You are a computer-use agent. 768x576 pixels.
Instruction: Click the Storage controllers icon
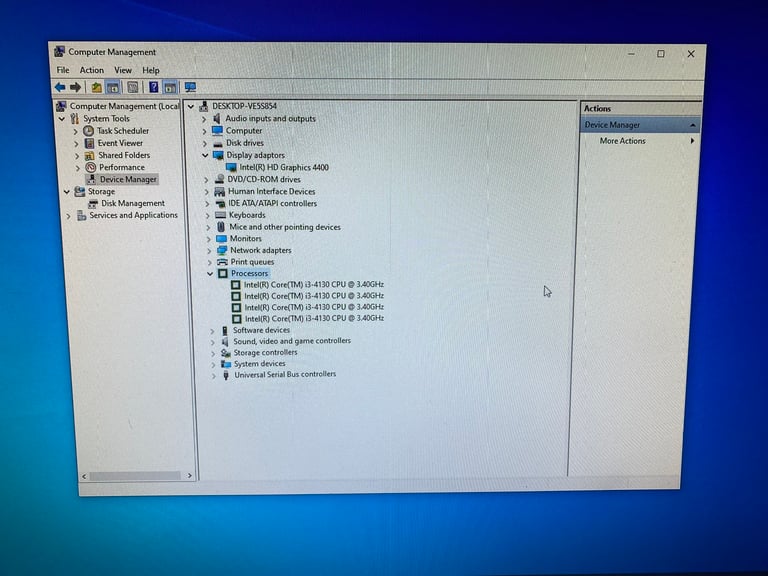tap(225, 353)
